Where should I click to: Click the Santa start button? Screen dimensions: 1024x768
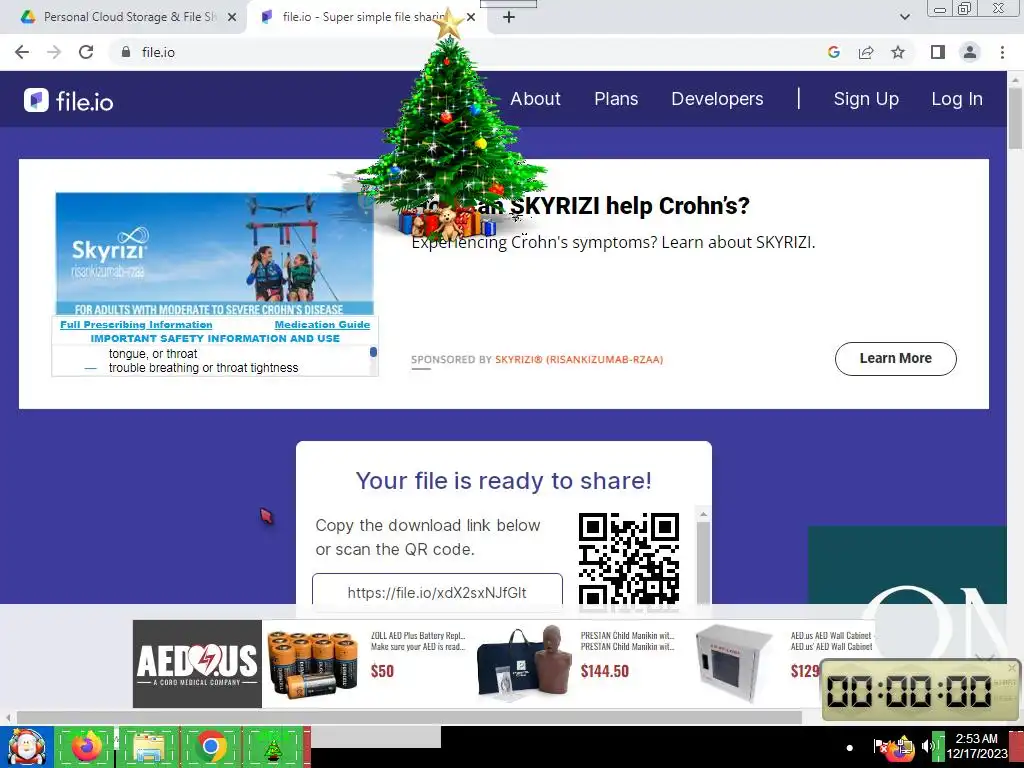click(26, 747)
